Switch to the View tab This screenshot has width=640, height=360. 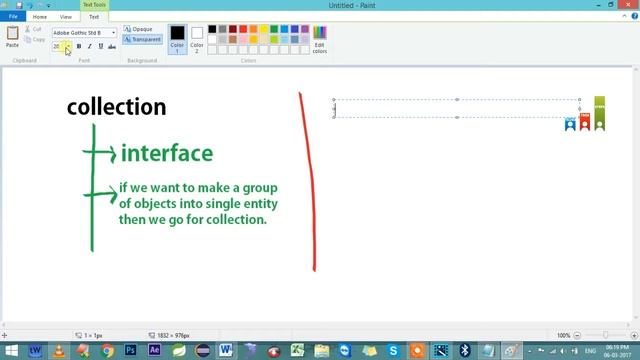click(65, 17)
